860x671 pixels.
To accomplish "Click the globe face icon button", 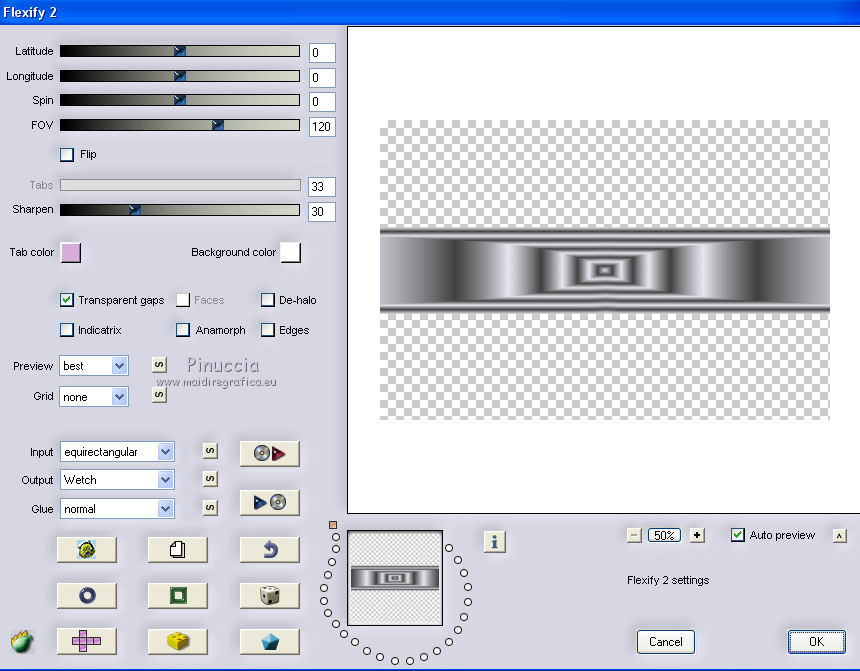I will point(87,549).
